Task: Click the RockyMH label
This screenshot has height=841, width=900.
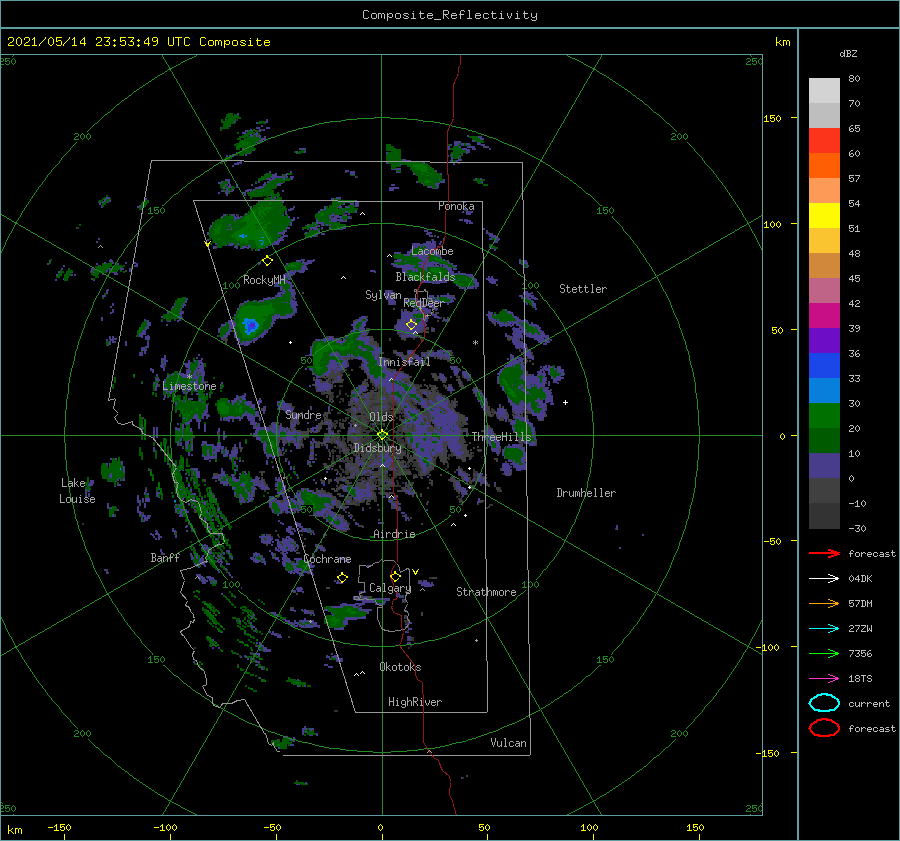Action: pos(264,280)
